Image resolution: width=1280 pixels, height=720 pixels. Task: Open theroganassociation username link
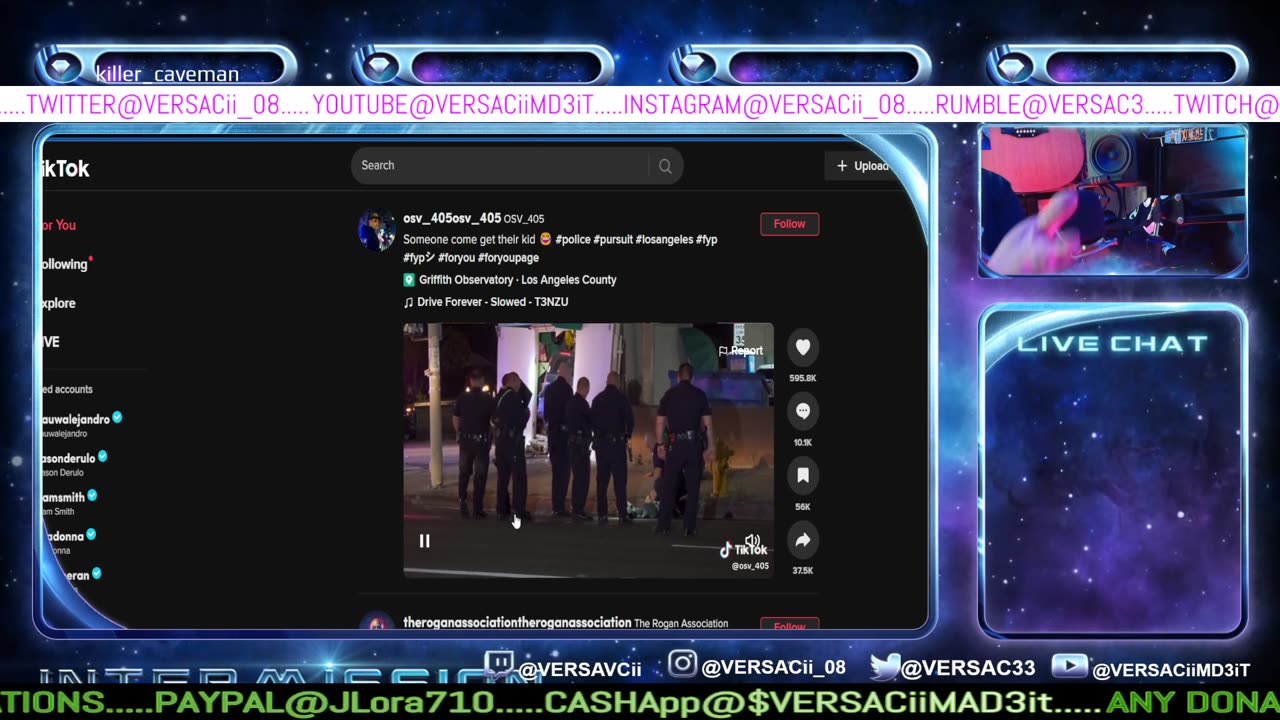coord(517,623)
